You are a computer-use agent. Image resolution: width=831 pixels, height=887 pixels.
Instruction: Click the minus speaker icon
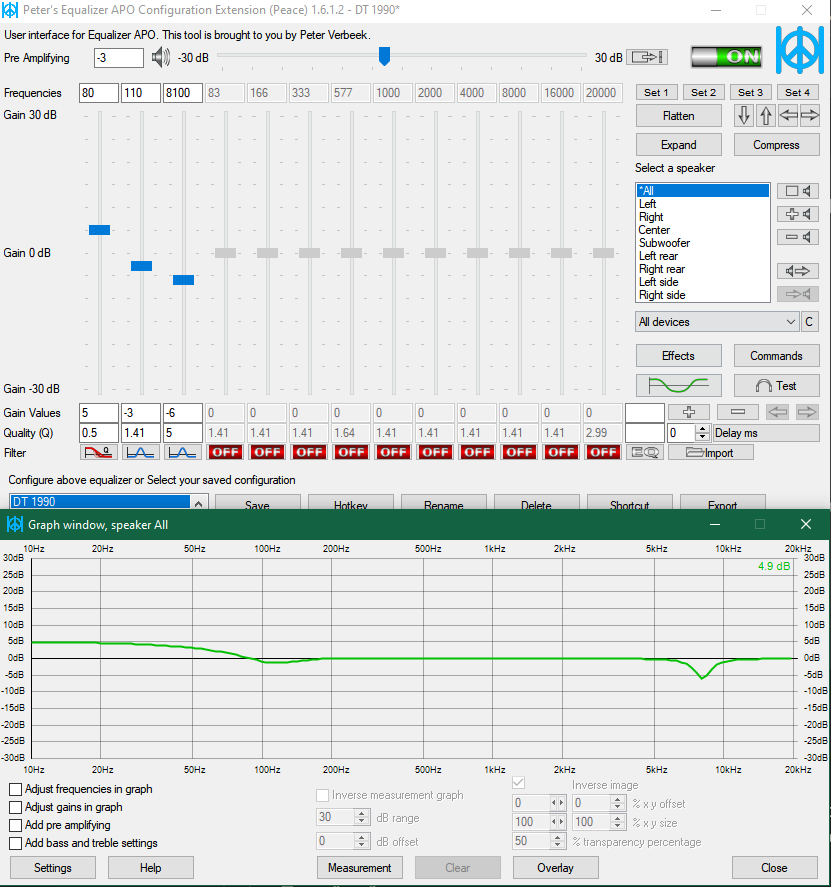tap(798, 237)
